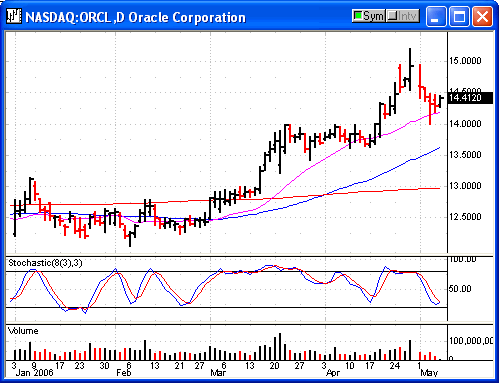Click the Apr month label on date axis

[x=333, y=373]
